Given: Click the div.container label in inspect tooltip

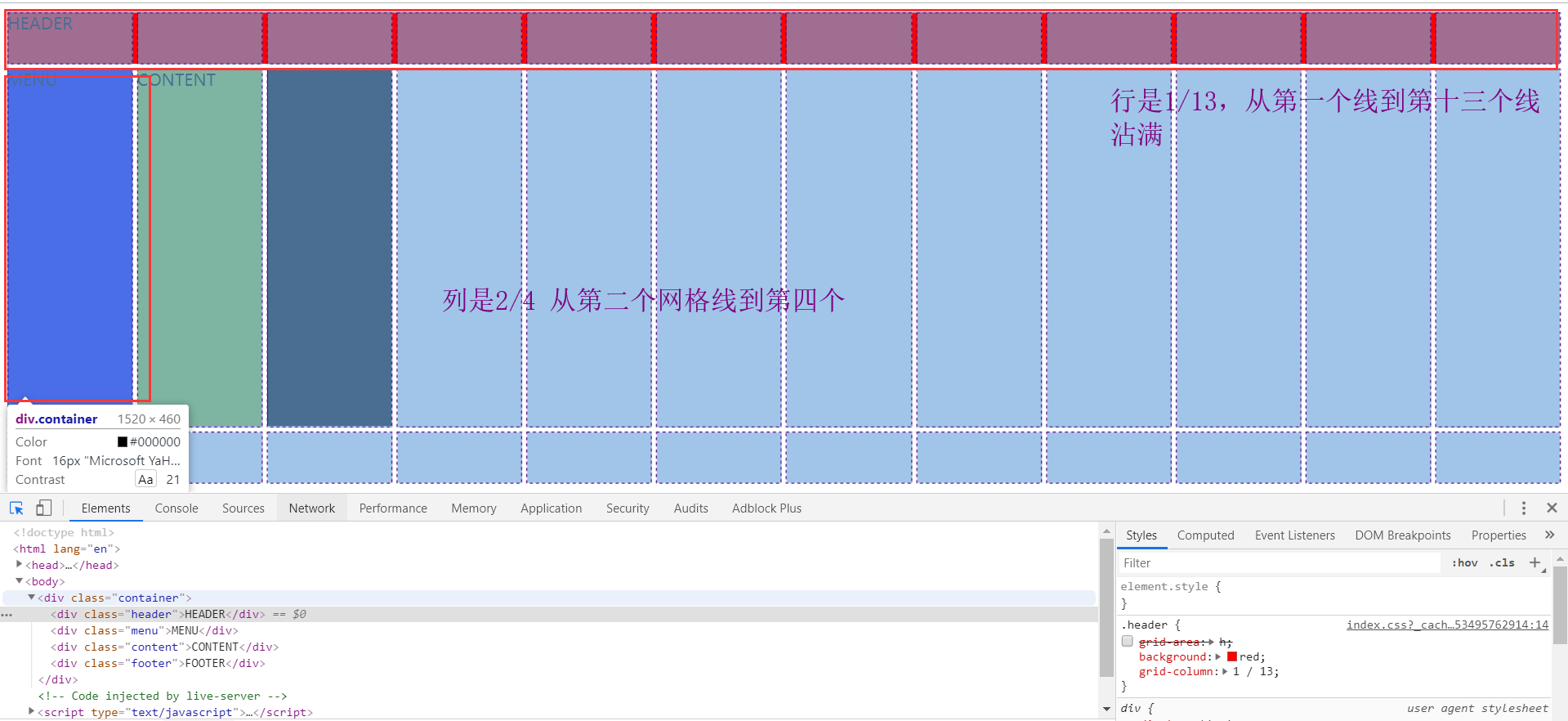Looking at the screenshot, I should [56, 419].
